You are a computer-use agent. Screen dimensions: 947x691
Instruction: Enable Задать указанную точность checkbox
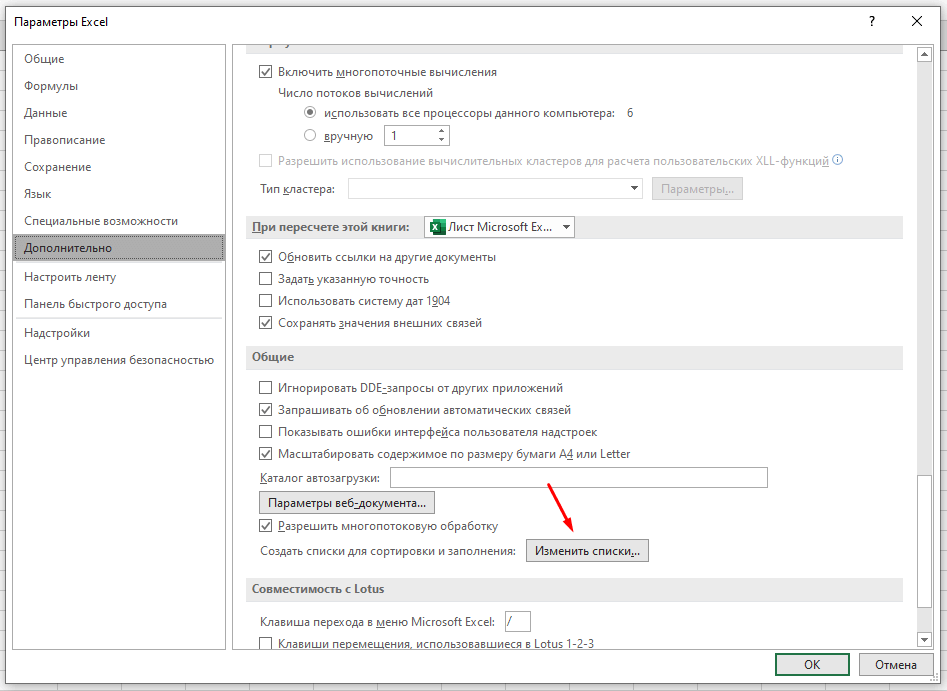[x=265, y=278]
